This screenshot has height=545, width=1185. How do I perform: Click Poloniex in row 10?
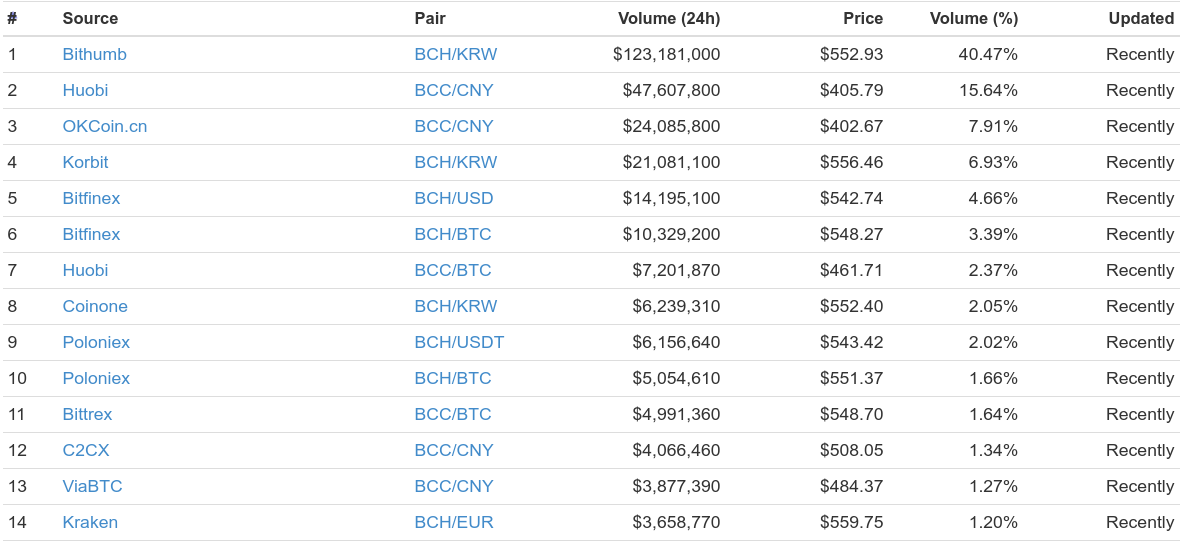(96, 378)
